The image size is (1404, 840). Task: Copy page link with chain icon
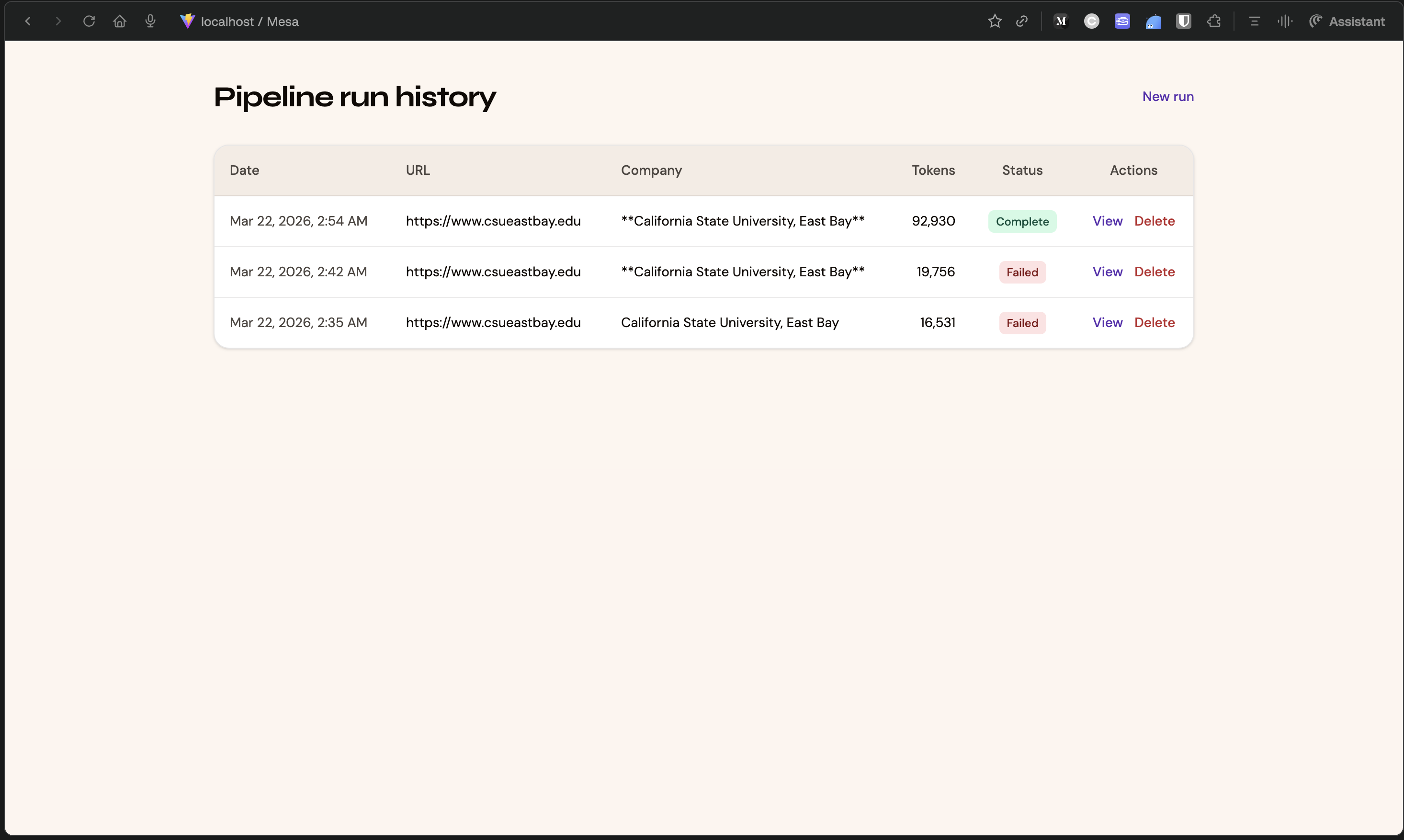[1021, 22]
